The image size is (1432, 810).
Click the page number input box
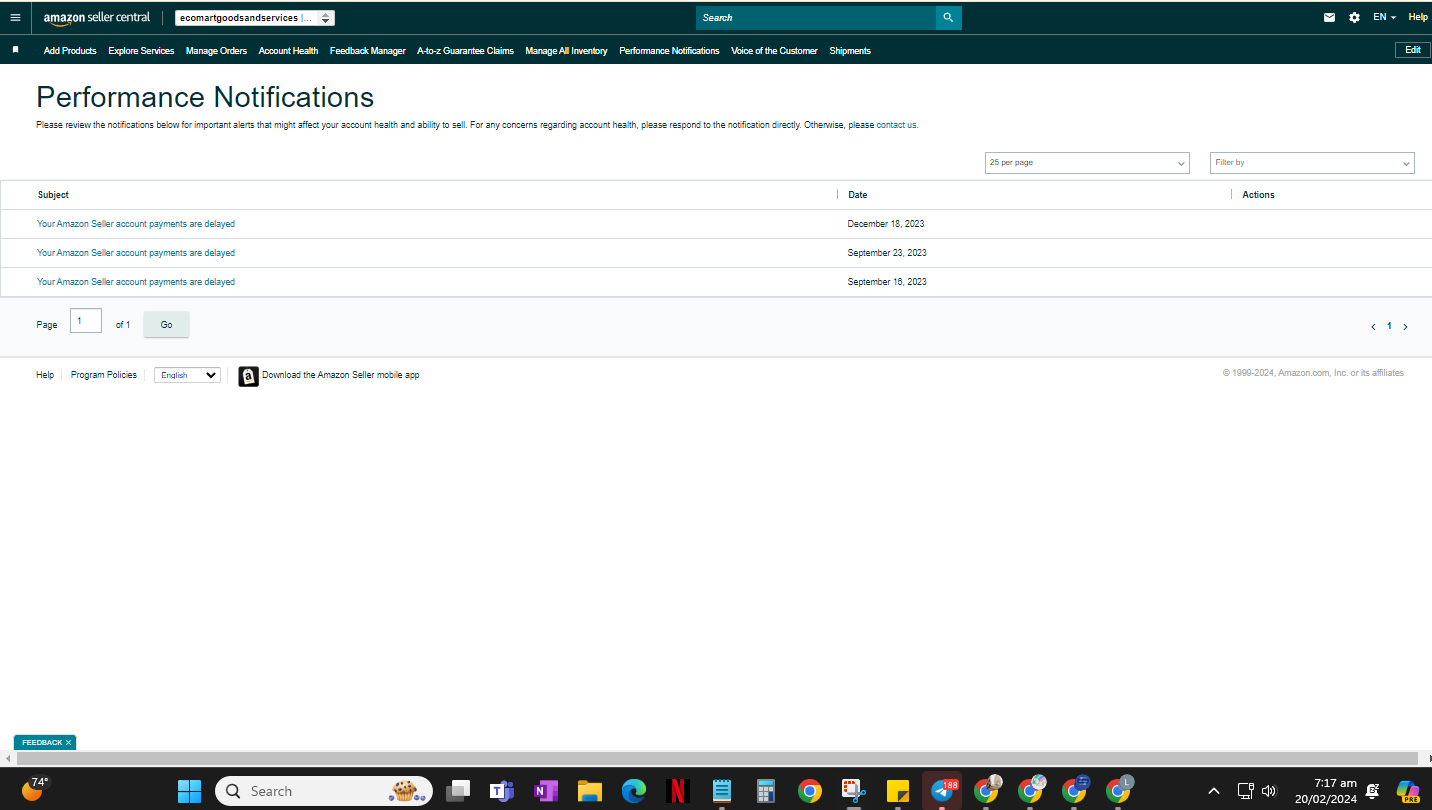coord(86,321)
